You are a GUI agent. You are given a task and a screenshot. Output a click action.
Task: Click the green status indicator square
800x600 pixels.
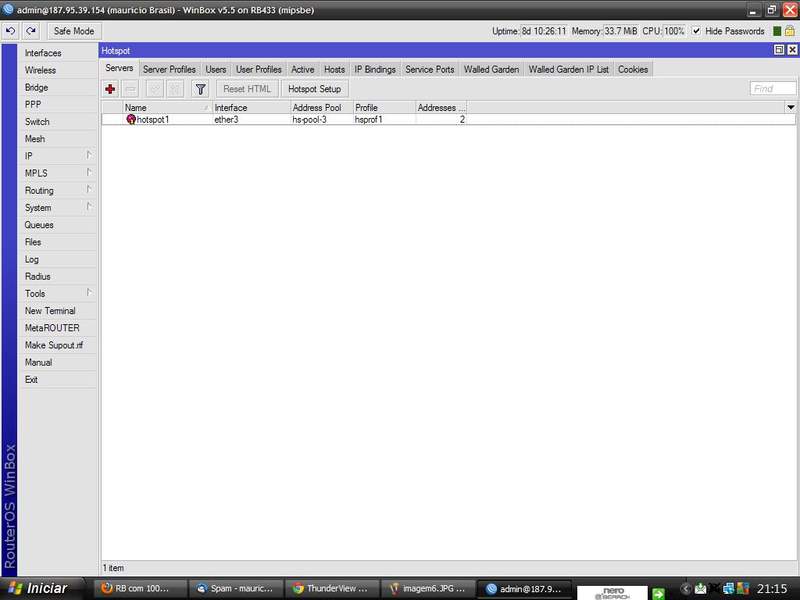point(777,31)
